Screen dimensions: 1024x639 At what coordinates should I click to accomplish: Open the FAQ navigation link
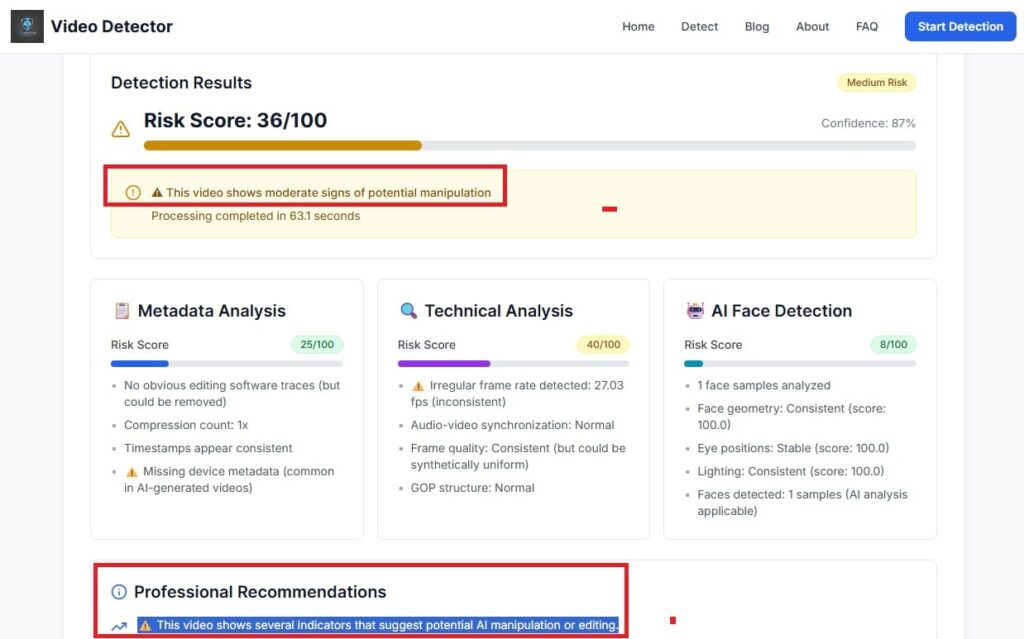867,27
